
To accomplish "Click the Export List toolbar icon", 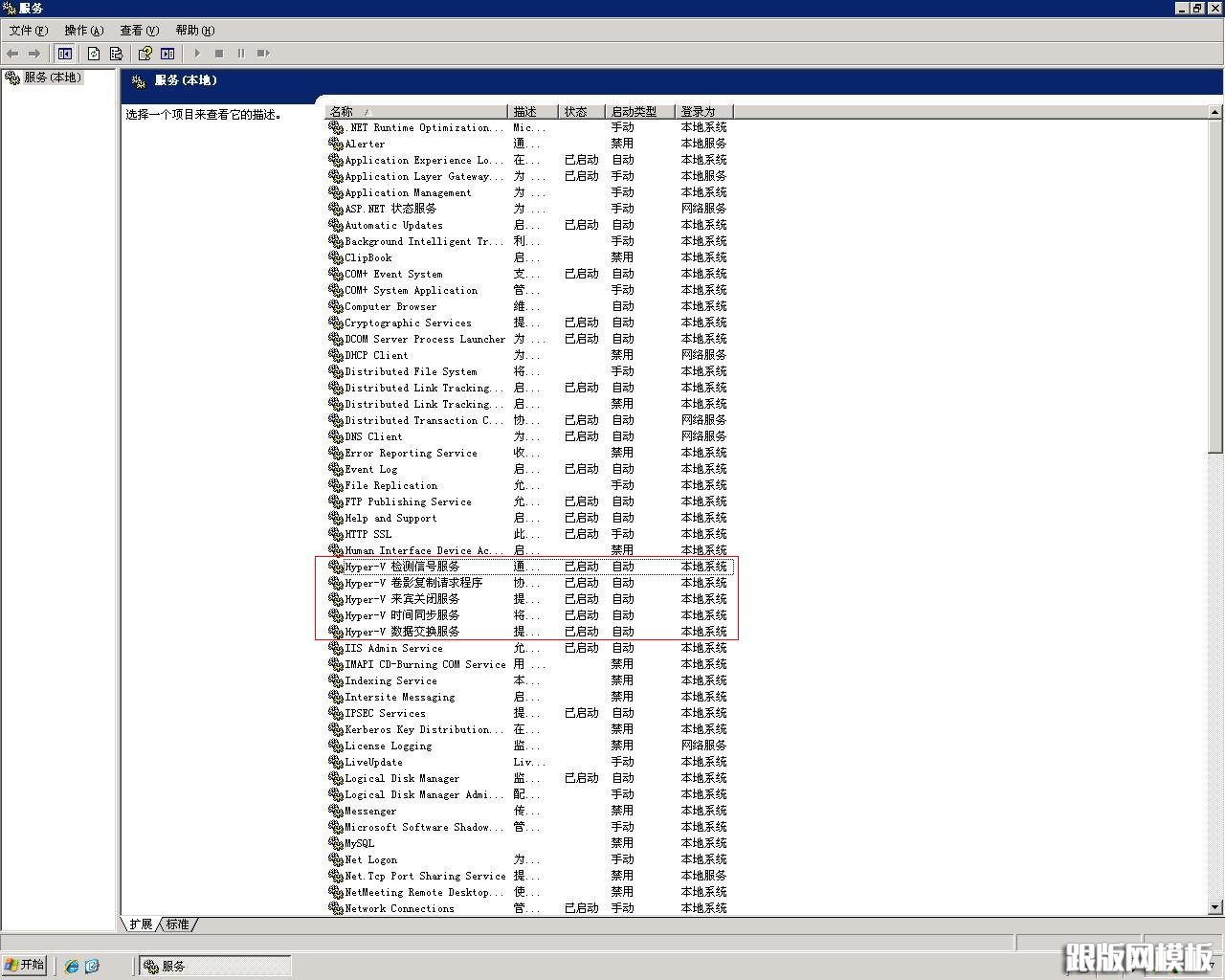I will point(116,54).
